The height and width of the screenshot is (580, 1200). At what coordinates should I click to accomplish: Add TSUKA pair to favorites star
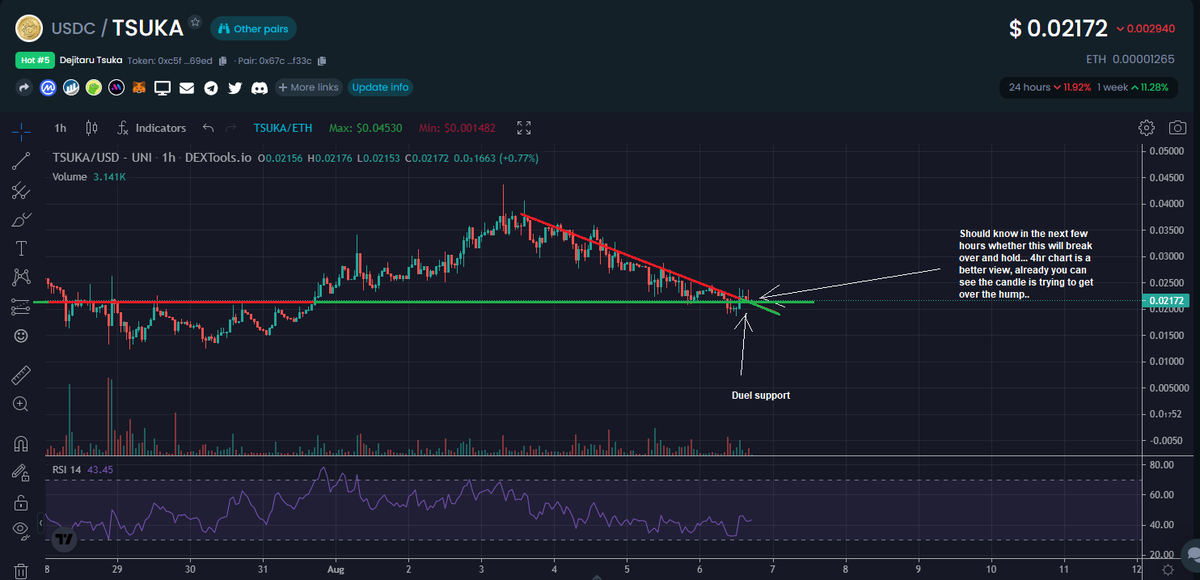195,23
